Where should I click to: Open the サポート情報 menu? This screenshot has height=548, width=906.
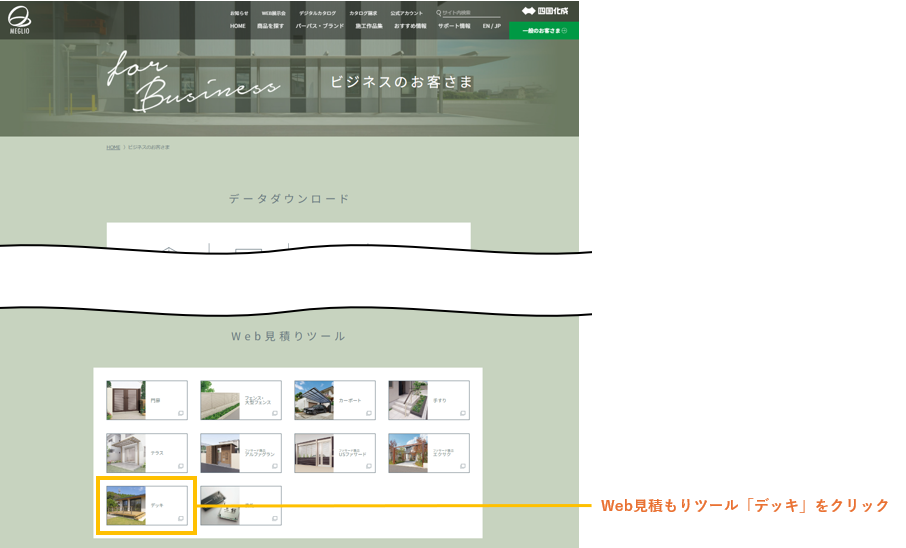(453, 26)
